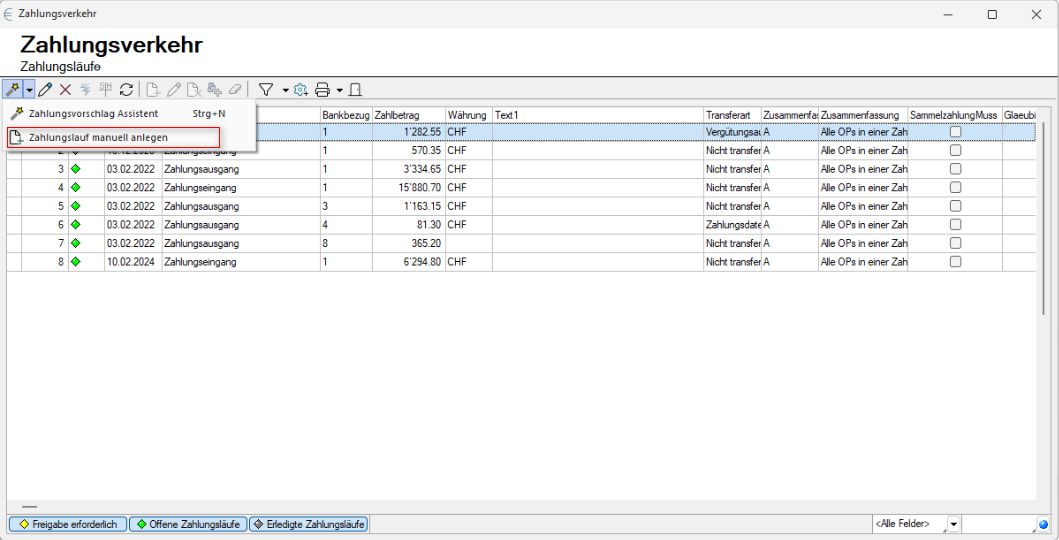Click the Freigabe erforderlich yellow status button
This screenshot has height=540, width=1059.
pos(67,524)
